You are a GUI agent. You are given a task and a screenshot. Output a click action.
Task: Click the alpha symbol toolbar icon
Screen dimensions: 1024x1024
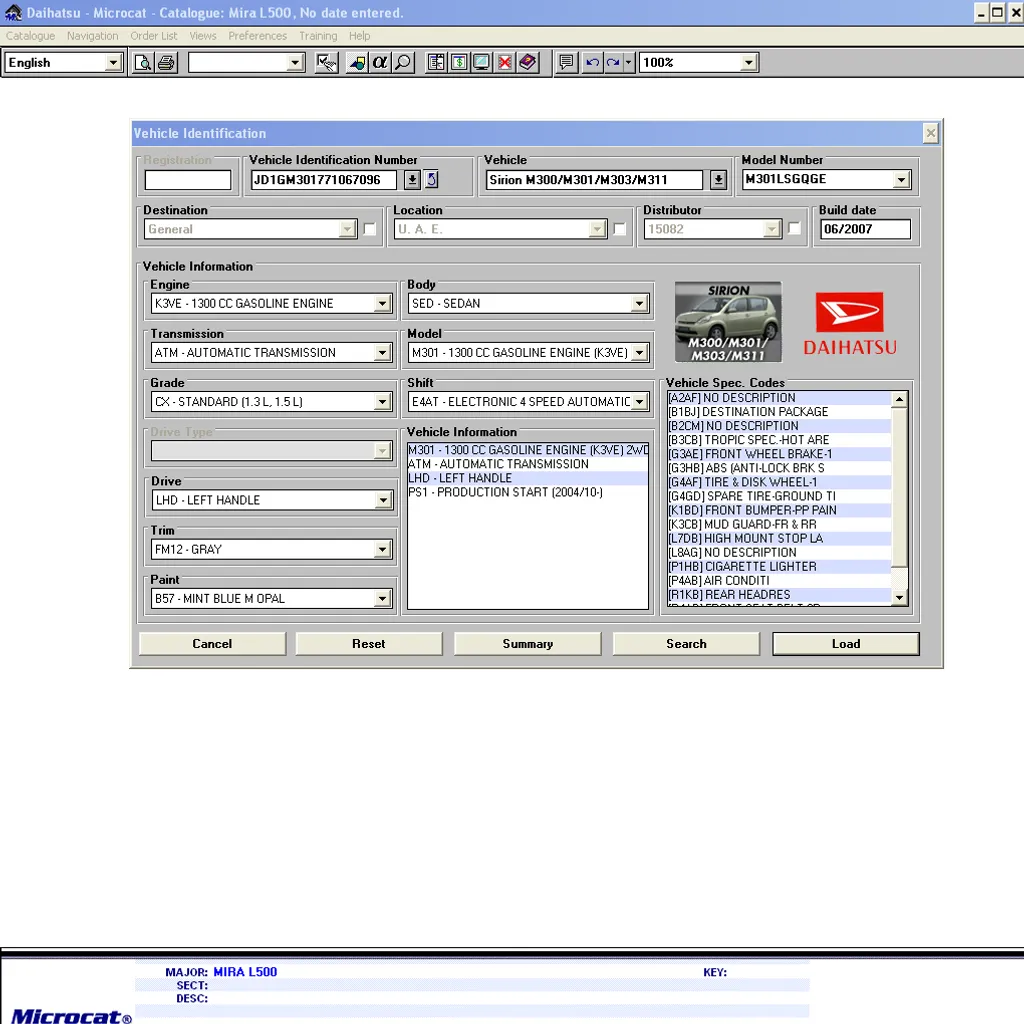pyautogui.click(x=379, y=63)
